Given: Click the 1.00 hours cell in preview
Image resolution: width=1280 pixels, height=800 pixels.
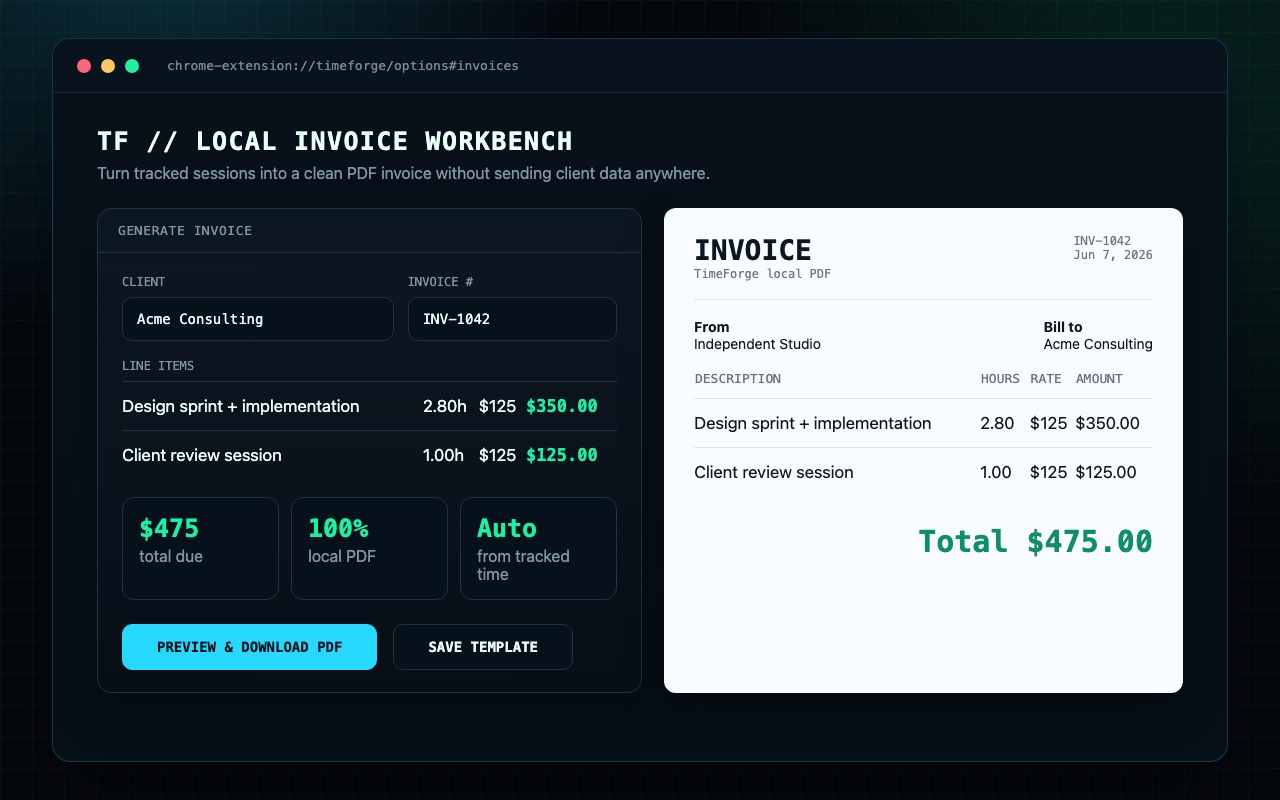Looking at the screenshot, I should (996, 472).
